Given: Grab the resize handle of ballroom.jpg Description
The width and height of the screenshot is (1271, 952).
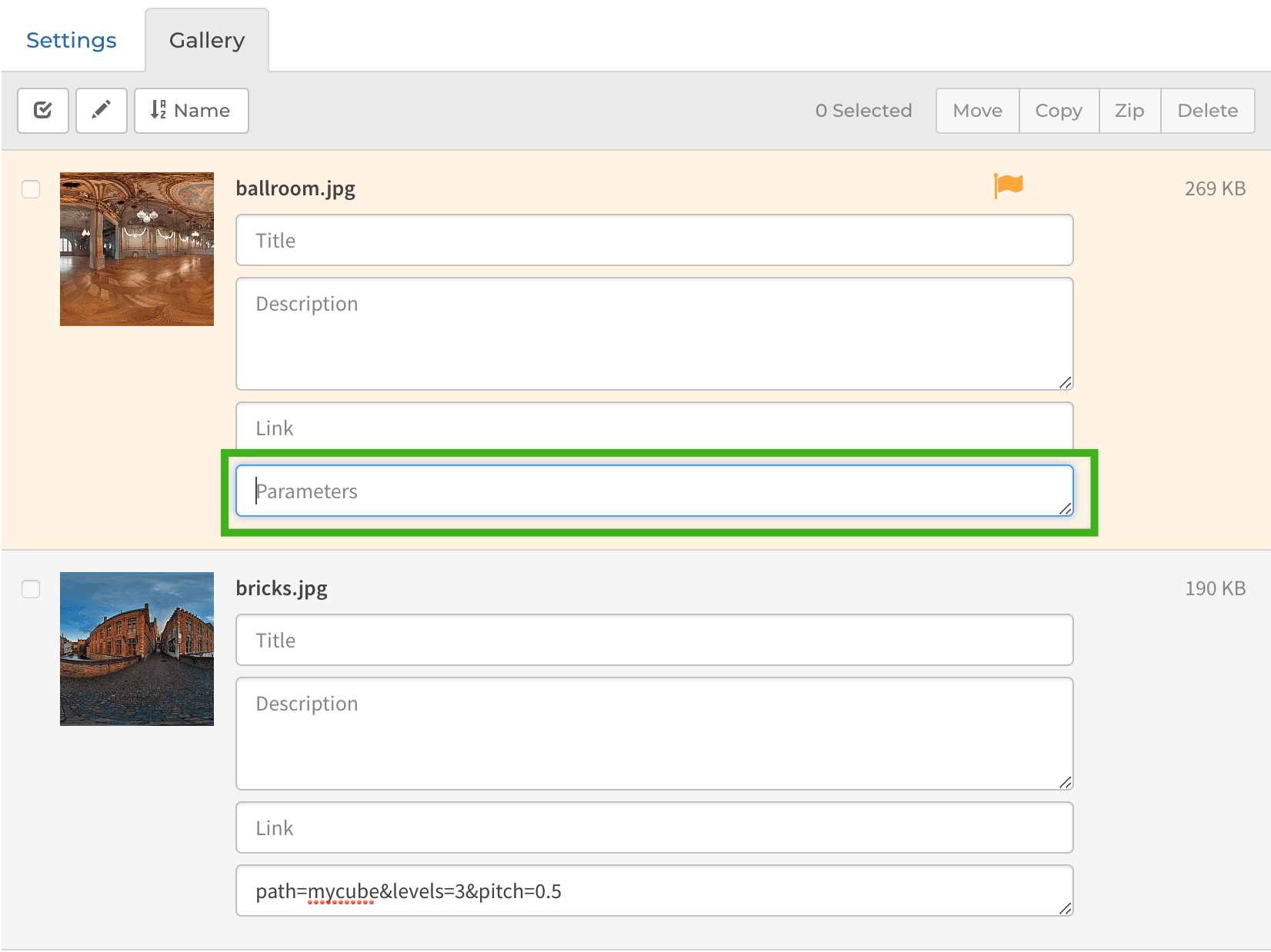Looking at the screenshot, I should tap(1066, 382).
